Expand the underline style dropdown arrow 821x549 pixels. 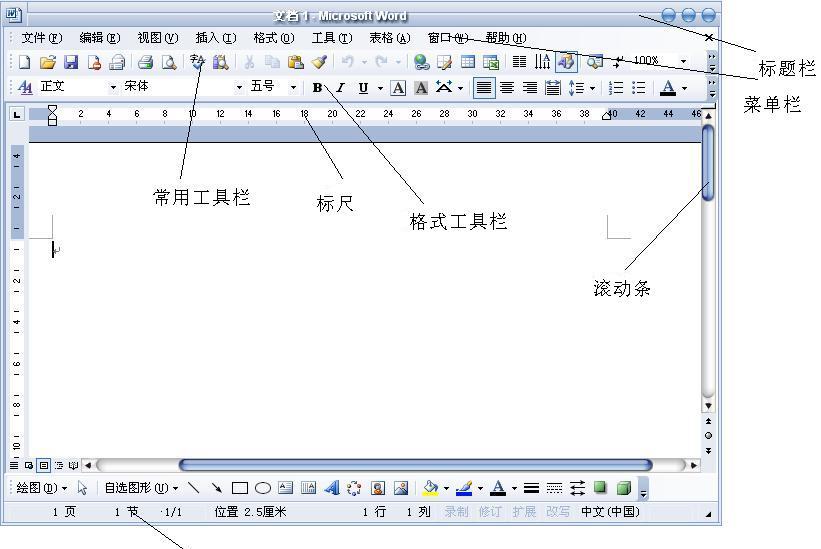(x=380, y=88)
